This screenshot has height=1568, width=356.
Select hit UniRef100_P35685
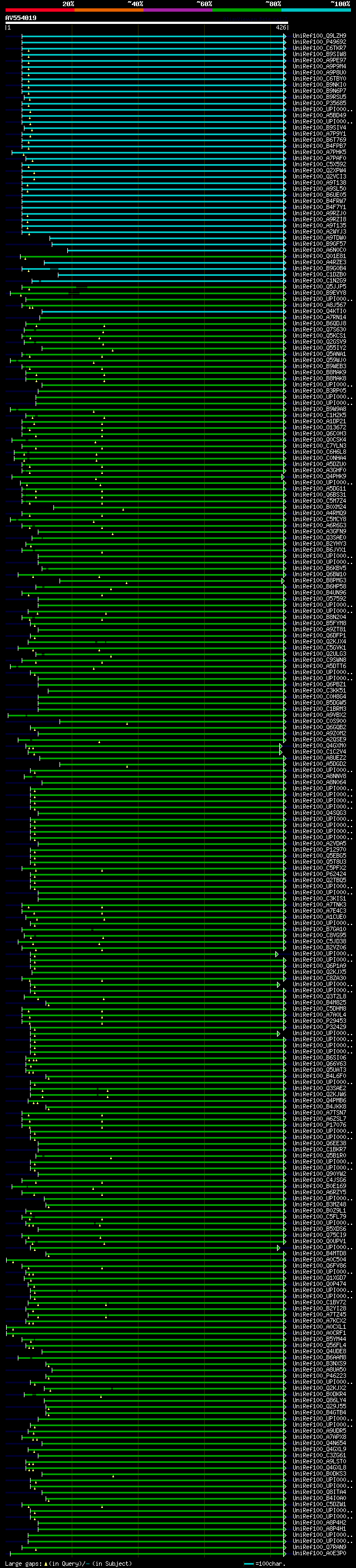coord(319,103)
